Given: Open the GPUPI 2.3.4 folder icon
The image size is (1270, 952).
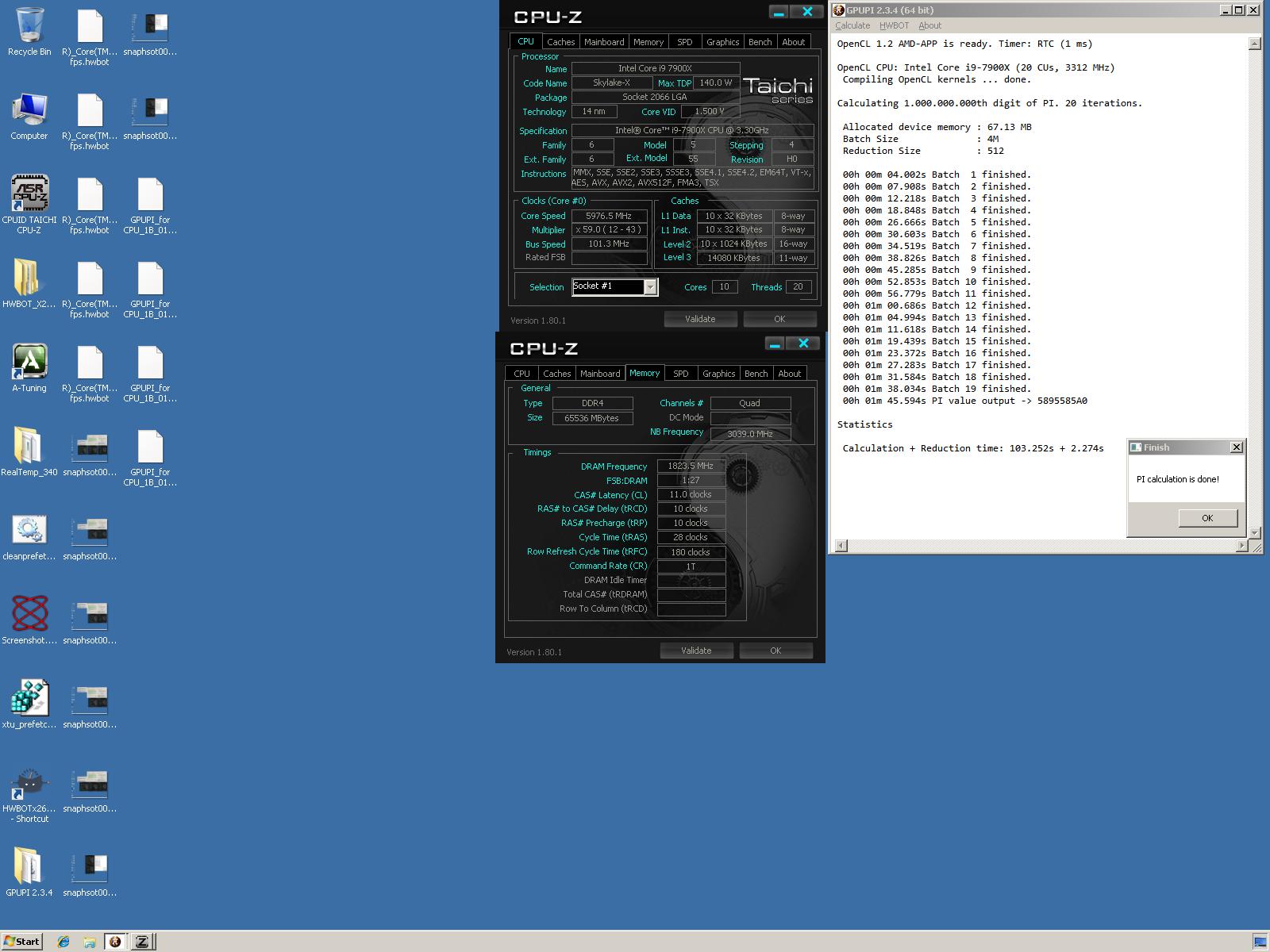Looking at the screenshot, I should tap(29, 873).
